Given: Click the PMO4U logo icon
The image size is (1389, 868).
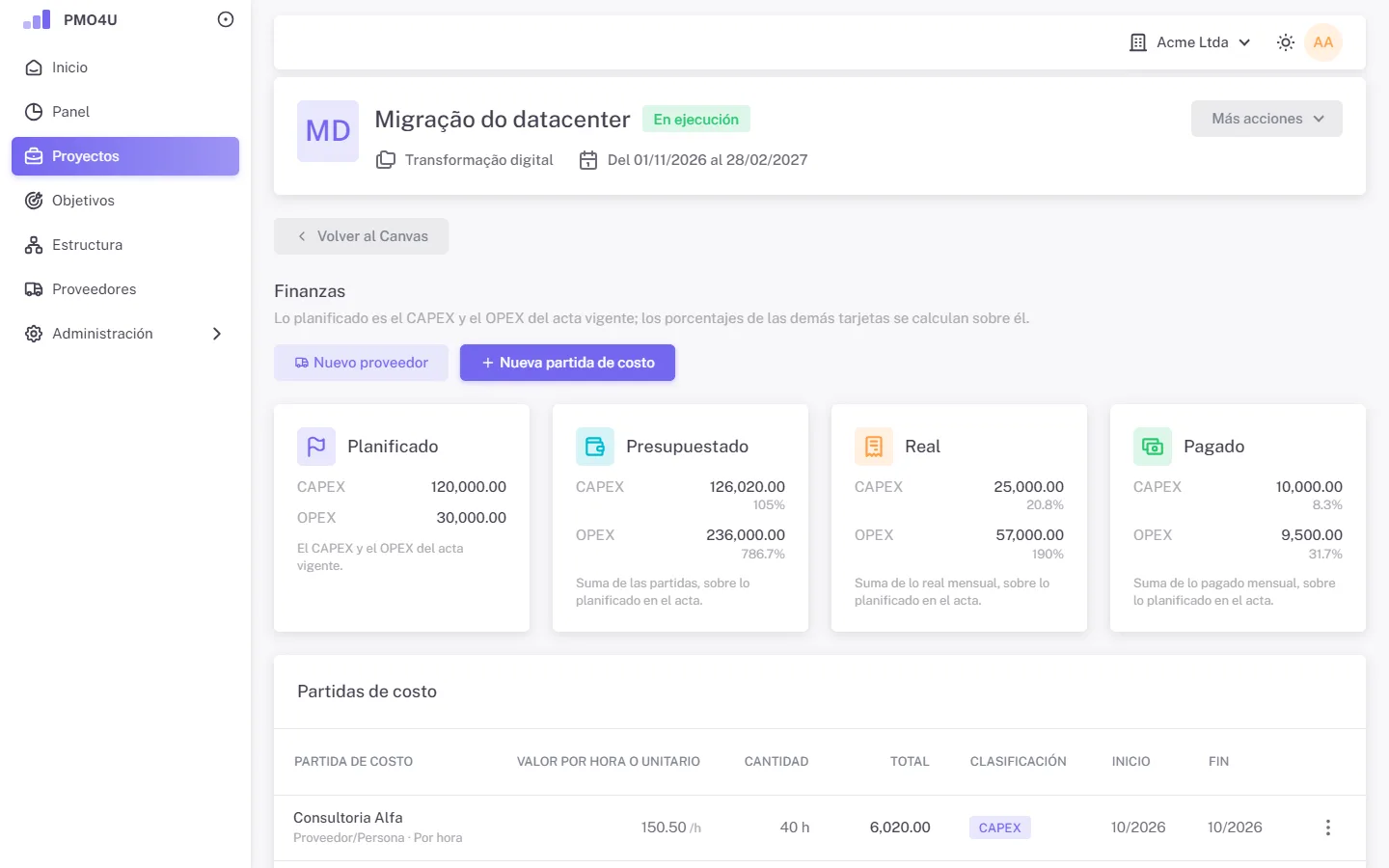Looking at the screenshot, I should pyautogui.click(x=37, y=19).
